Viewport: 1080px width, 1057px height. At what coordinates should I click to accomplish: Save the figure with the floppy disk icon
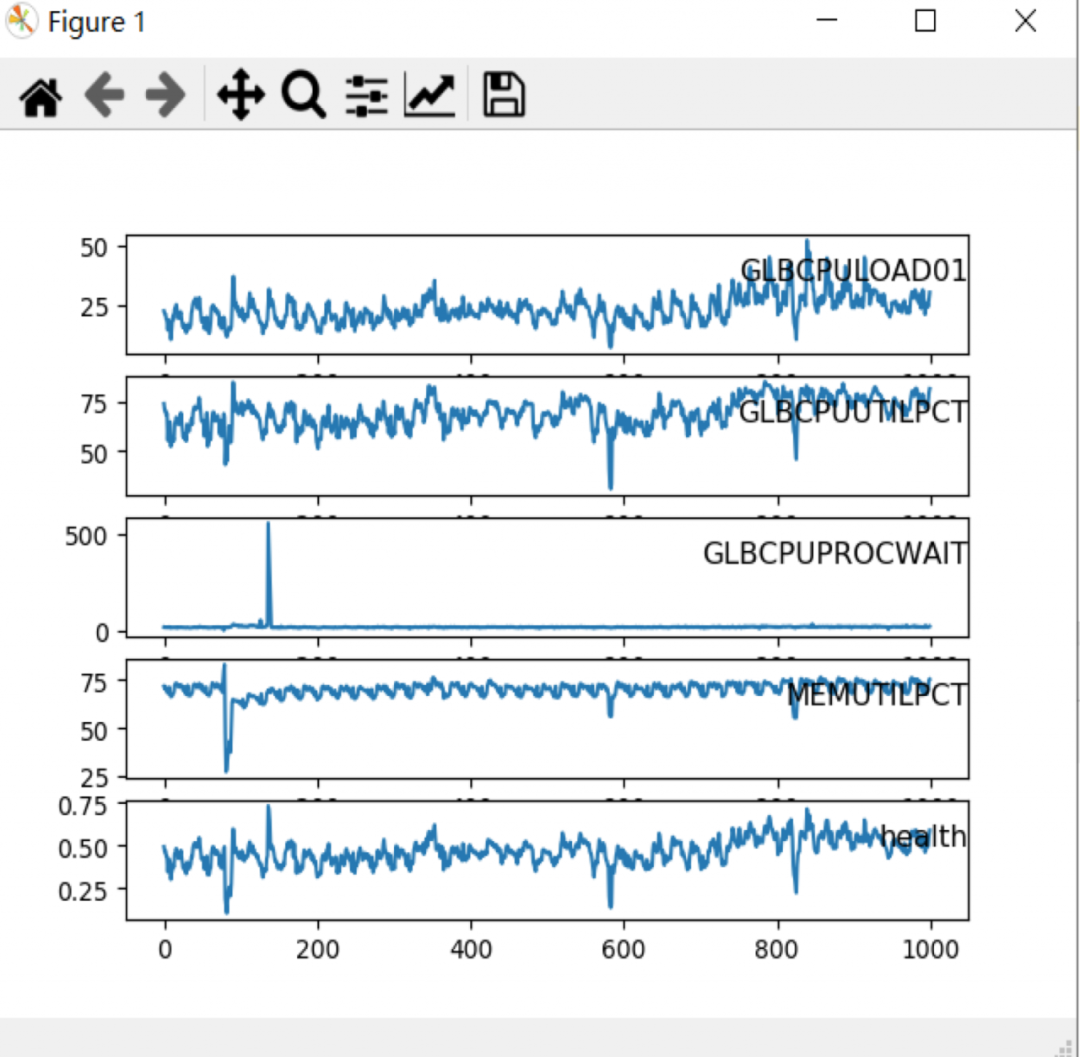pos(504,96)
